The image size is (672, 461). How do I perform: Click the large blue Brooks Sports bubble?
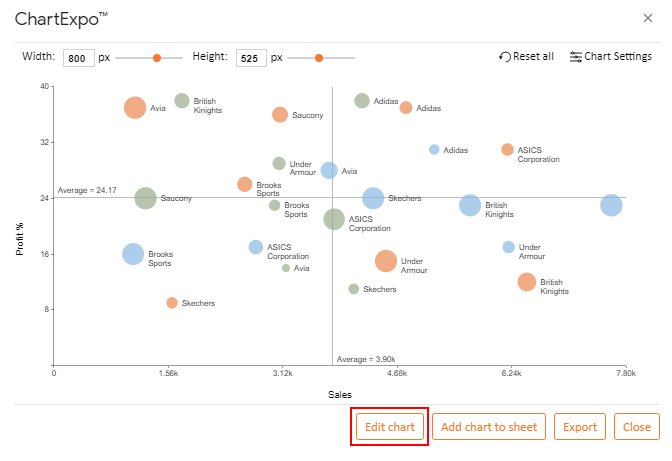[133, 254]
